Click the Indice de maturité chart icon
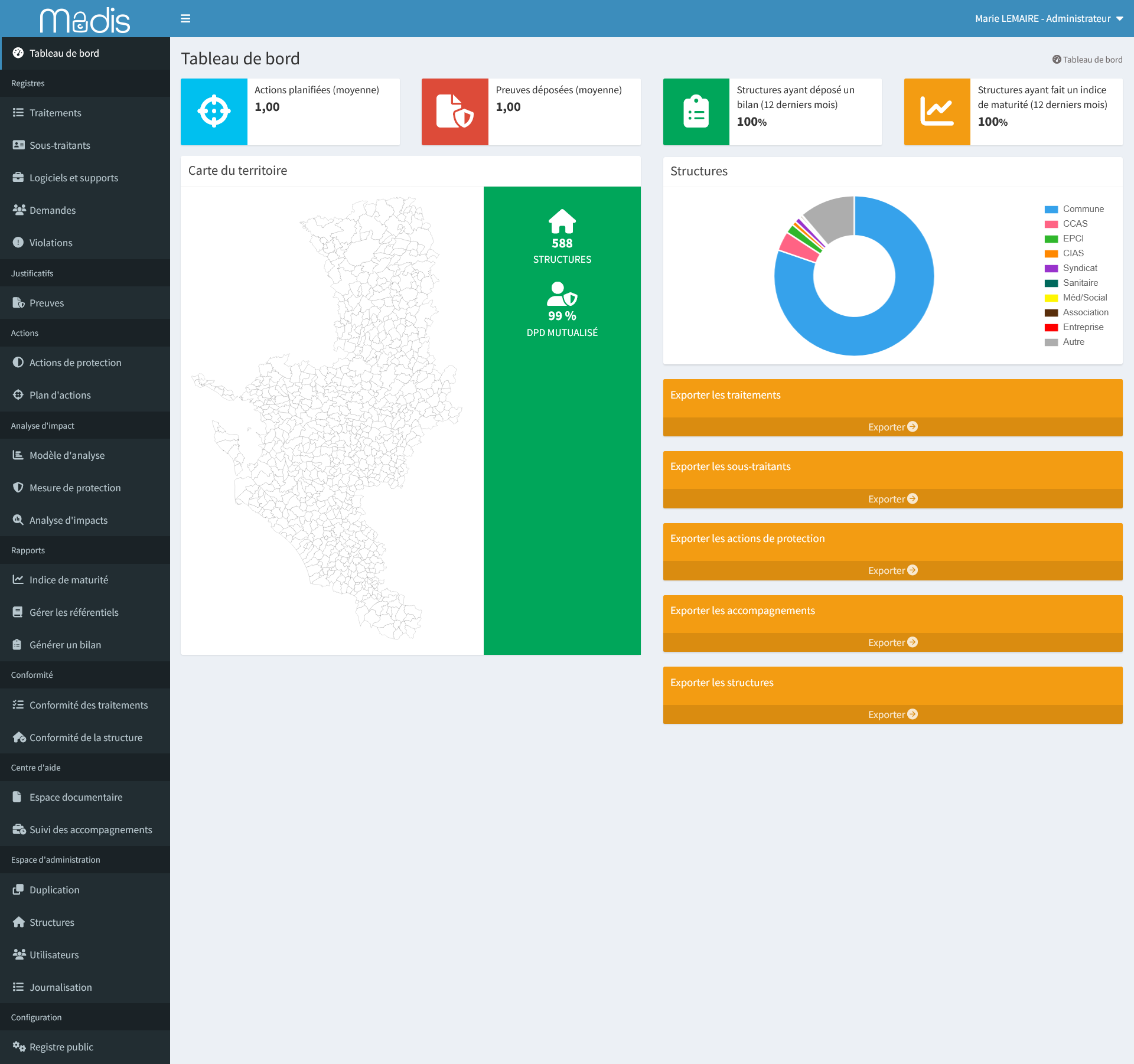This screenshot has width=1134, height=1064. (x=18, y=579)
